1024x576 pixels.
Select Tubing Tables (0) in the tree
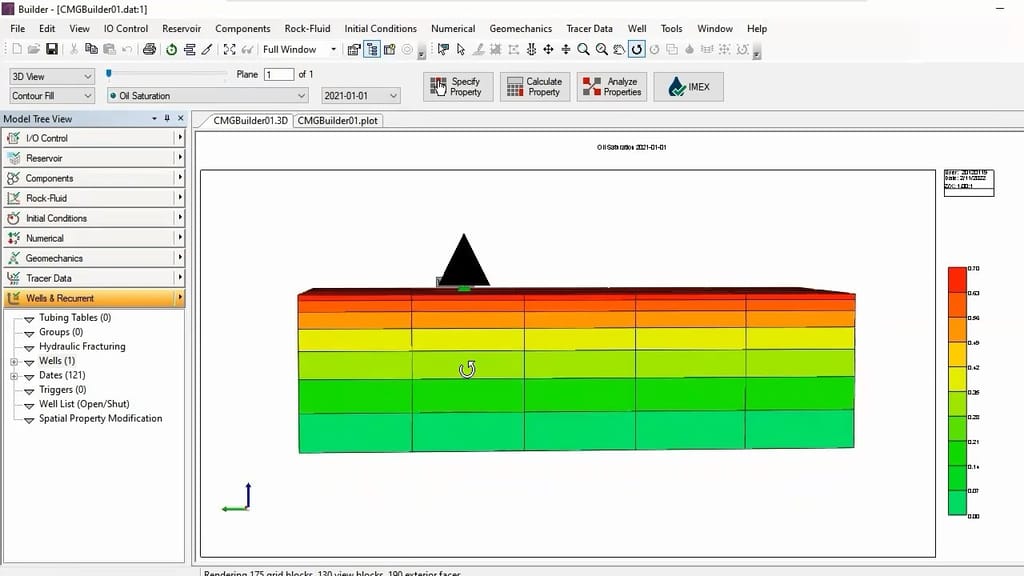[75, 317]
